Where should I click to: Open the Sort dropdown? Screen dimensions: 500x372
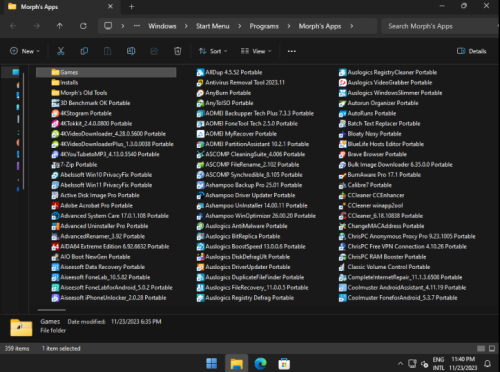coord(213,51)
